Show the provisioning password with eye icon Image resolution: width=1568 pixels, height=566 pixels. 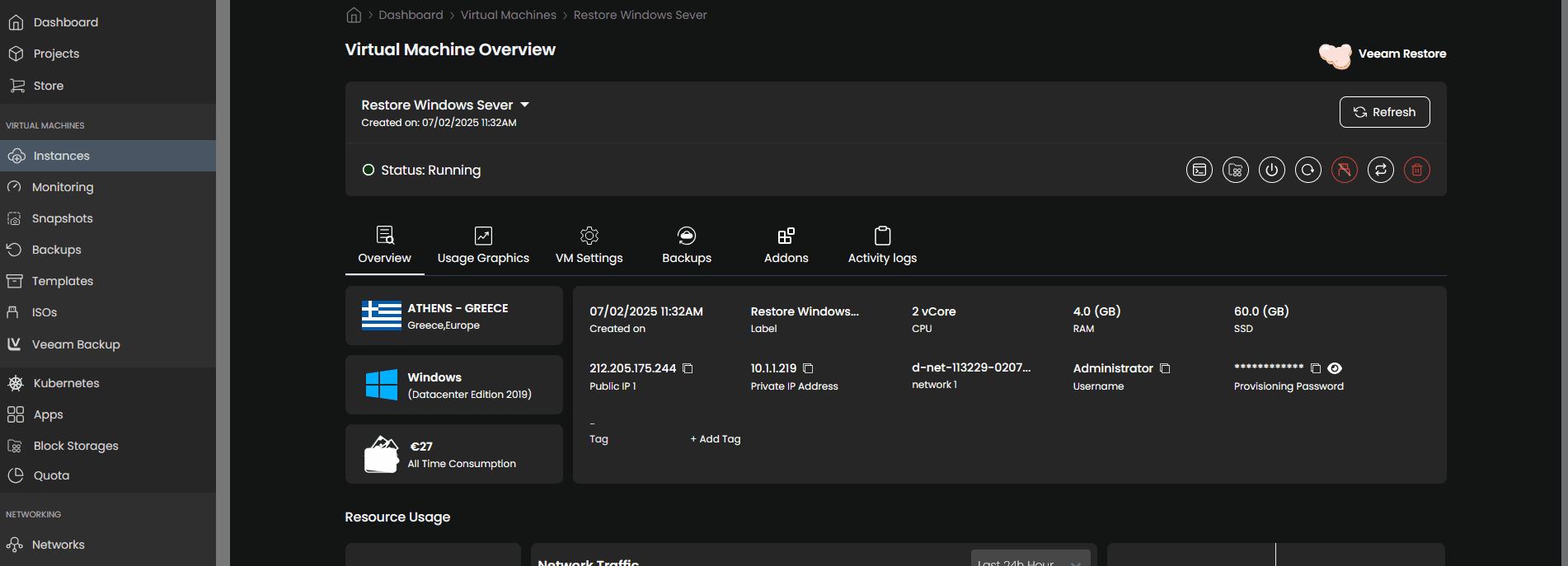(1335, 368)
